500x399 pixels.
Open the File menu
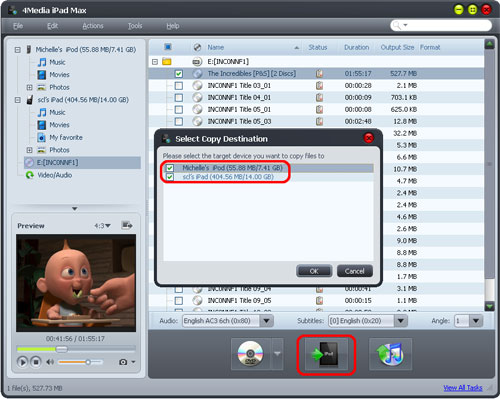(18, 26)
